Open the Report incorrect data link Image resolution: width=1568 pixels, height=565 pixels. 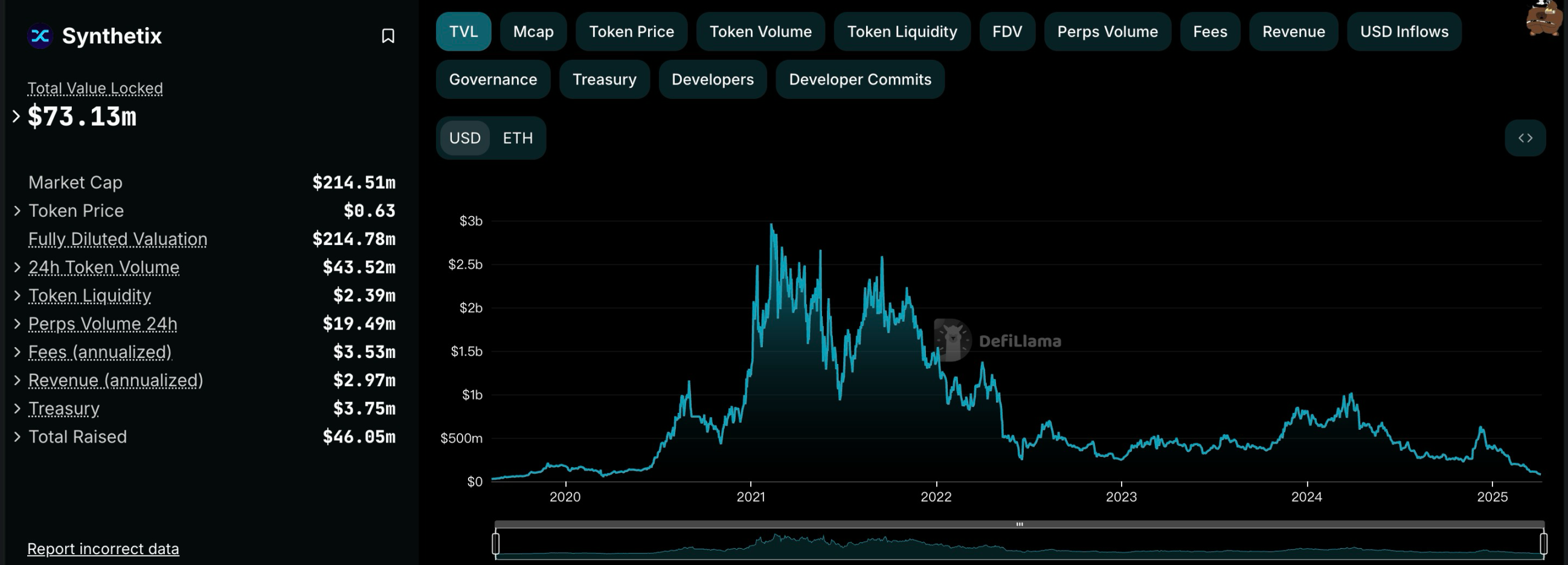point(103,549)
